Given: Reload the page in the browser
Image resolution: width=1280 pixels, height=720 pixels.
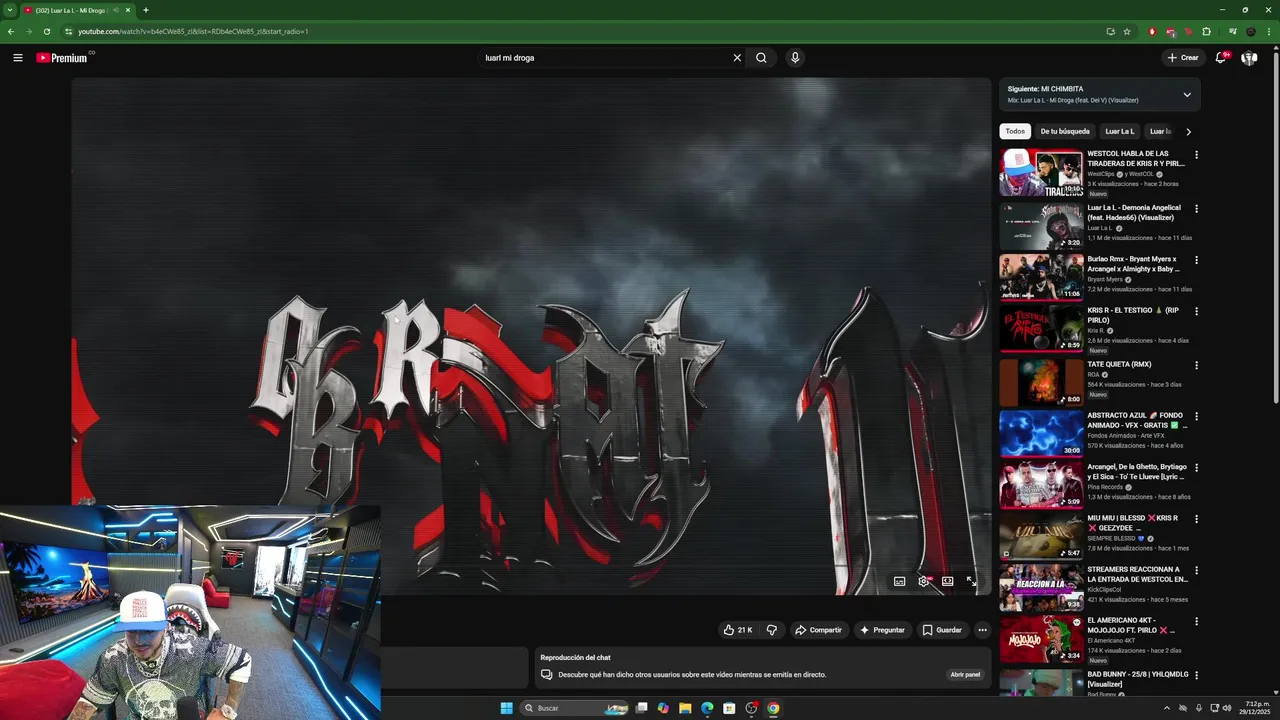Looking at the screenshot, I should [46, 31].
